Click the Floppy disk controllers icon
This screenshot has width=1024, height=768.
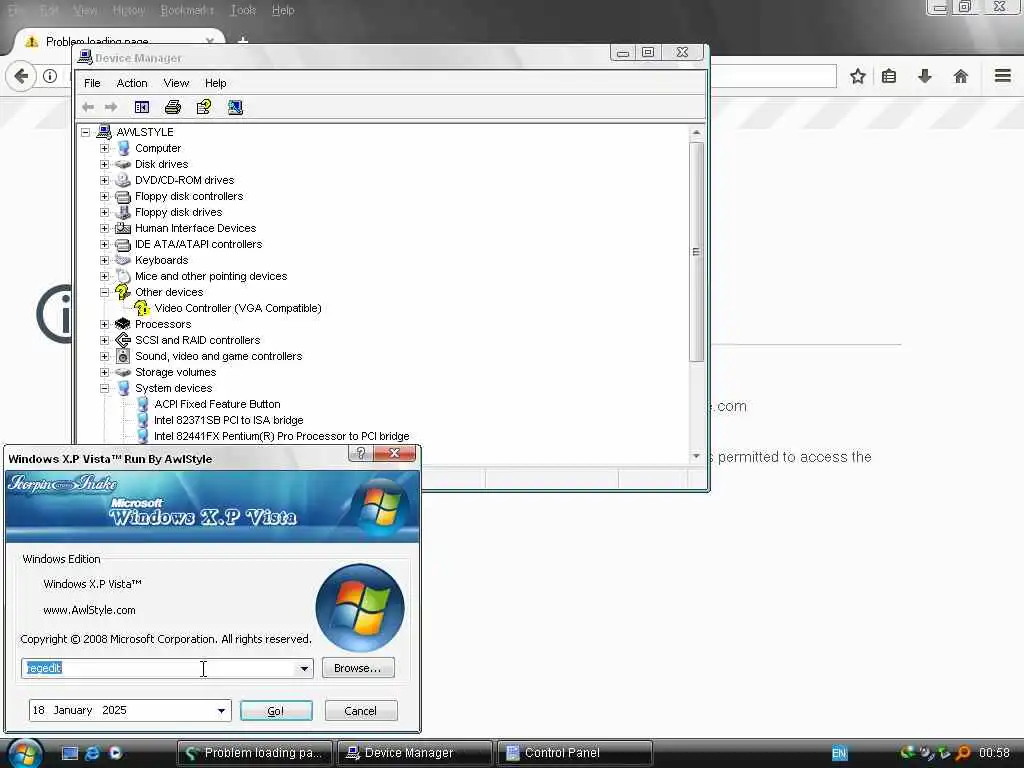pyautogui.click(x=123, y=196)
